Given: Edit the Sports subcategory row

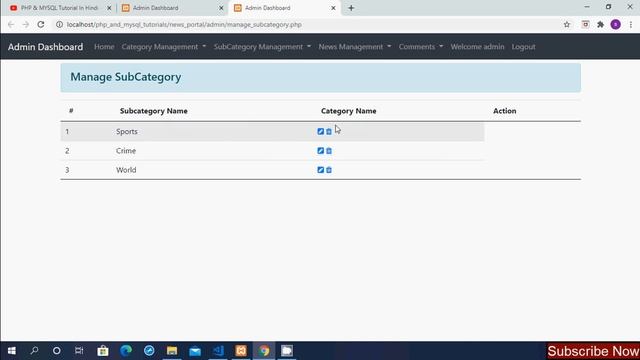Looking at the screenshot, I should click(320, 131).
